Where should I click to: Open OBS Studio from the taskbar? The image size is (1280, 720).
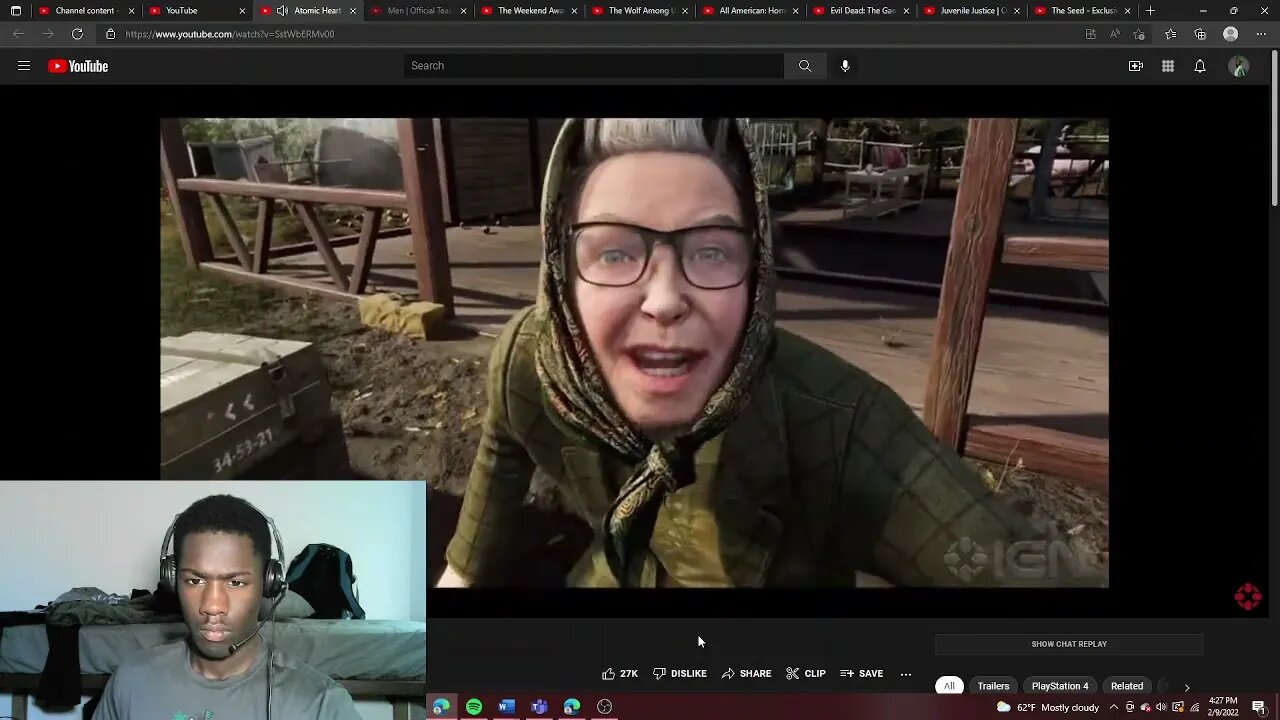(x=604, y=707)
